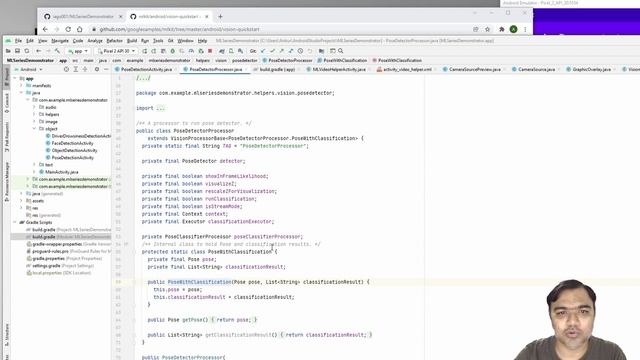Open the app run configuration dropdown
The height and width of the screenshot is (360, 640).
pyautogui.click(x=78, y=51)
